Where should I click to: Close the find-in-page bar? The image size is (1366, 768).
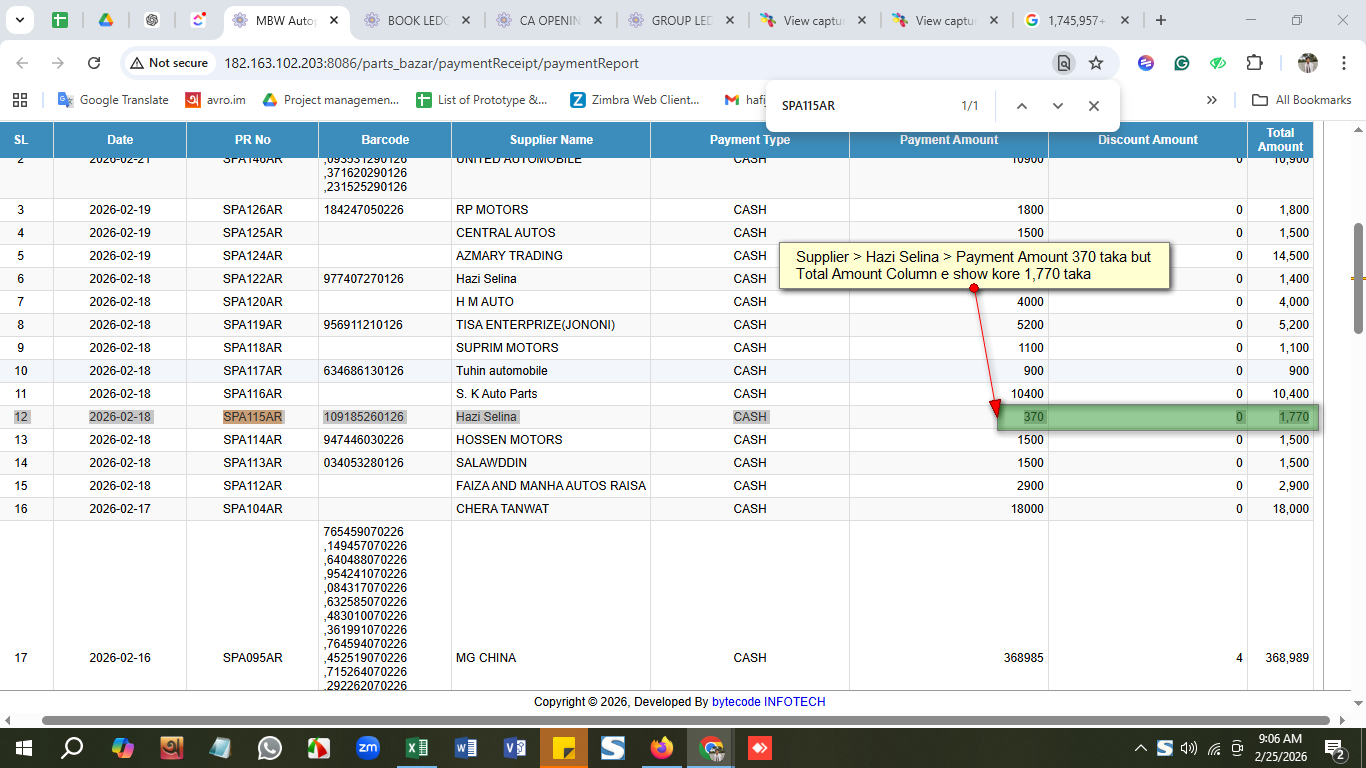[x=1094, y=106]
